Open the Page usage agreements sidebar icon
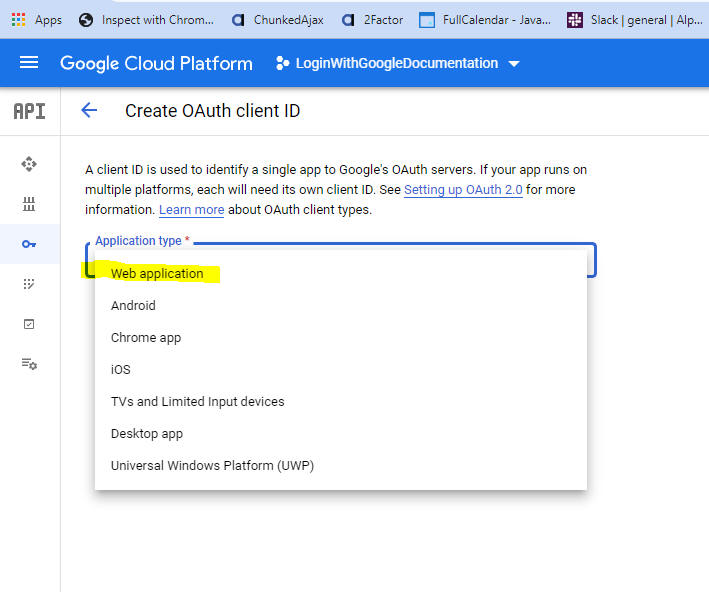The image size is (709, 592). 29,364
